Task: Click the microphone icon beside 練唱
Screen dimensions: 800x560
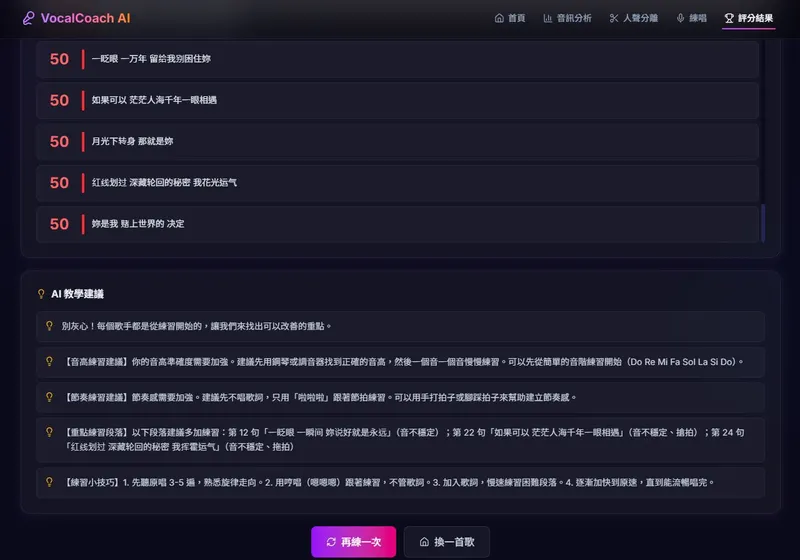Action: click(680, 18)
